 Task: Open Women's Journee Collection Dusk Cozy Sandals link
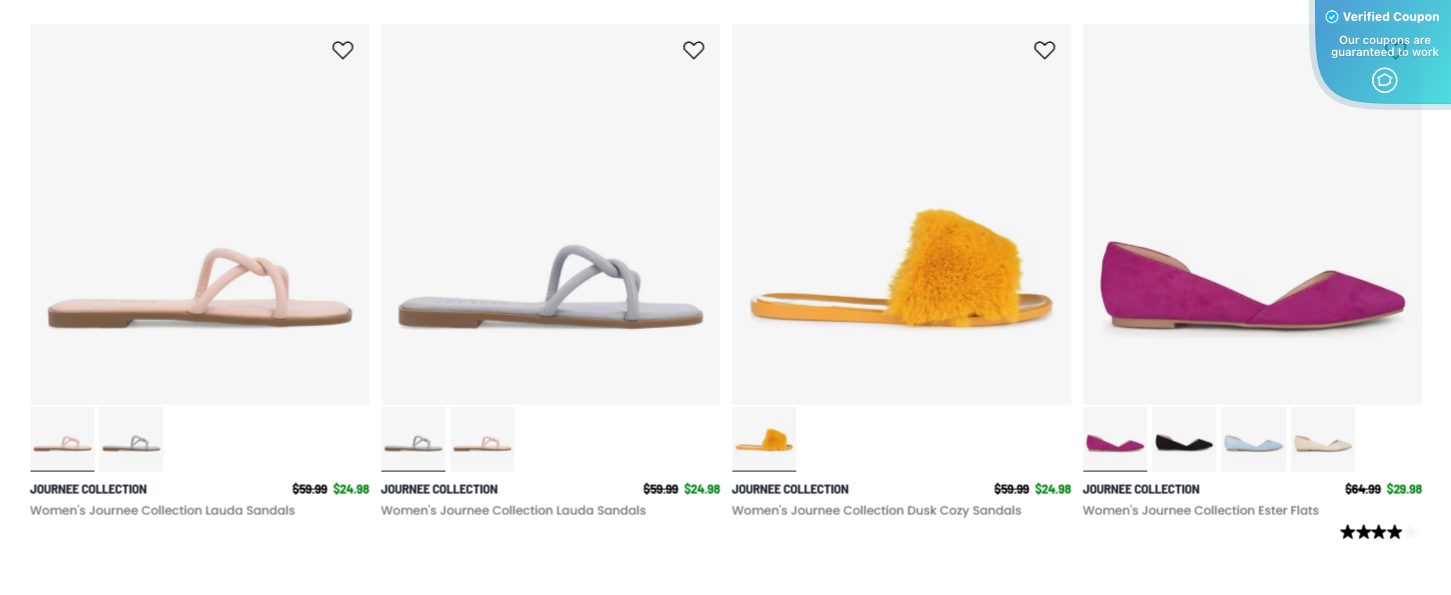(876, 511)
